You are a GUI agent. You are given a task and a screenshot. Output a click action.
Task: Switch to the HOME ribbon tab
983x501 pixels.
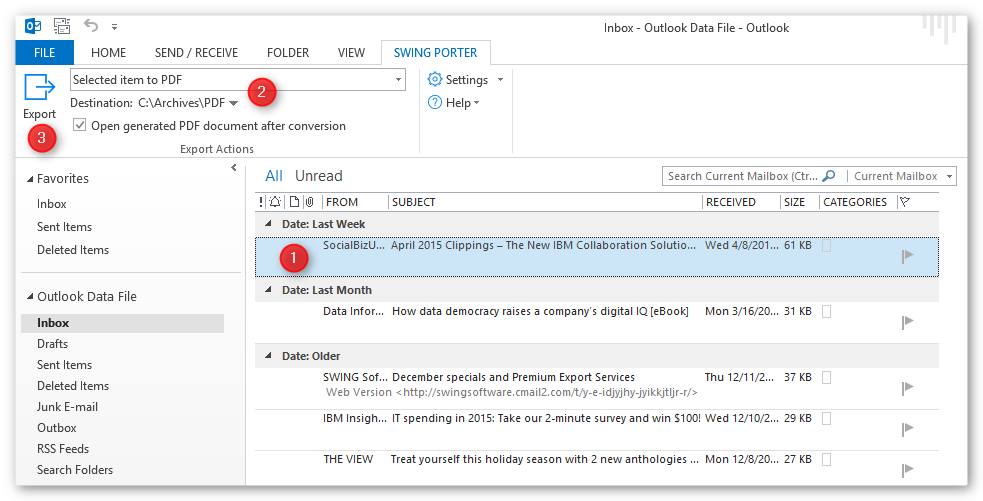click(x=108, y=53)
